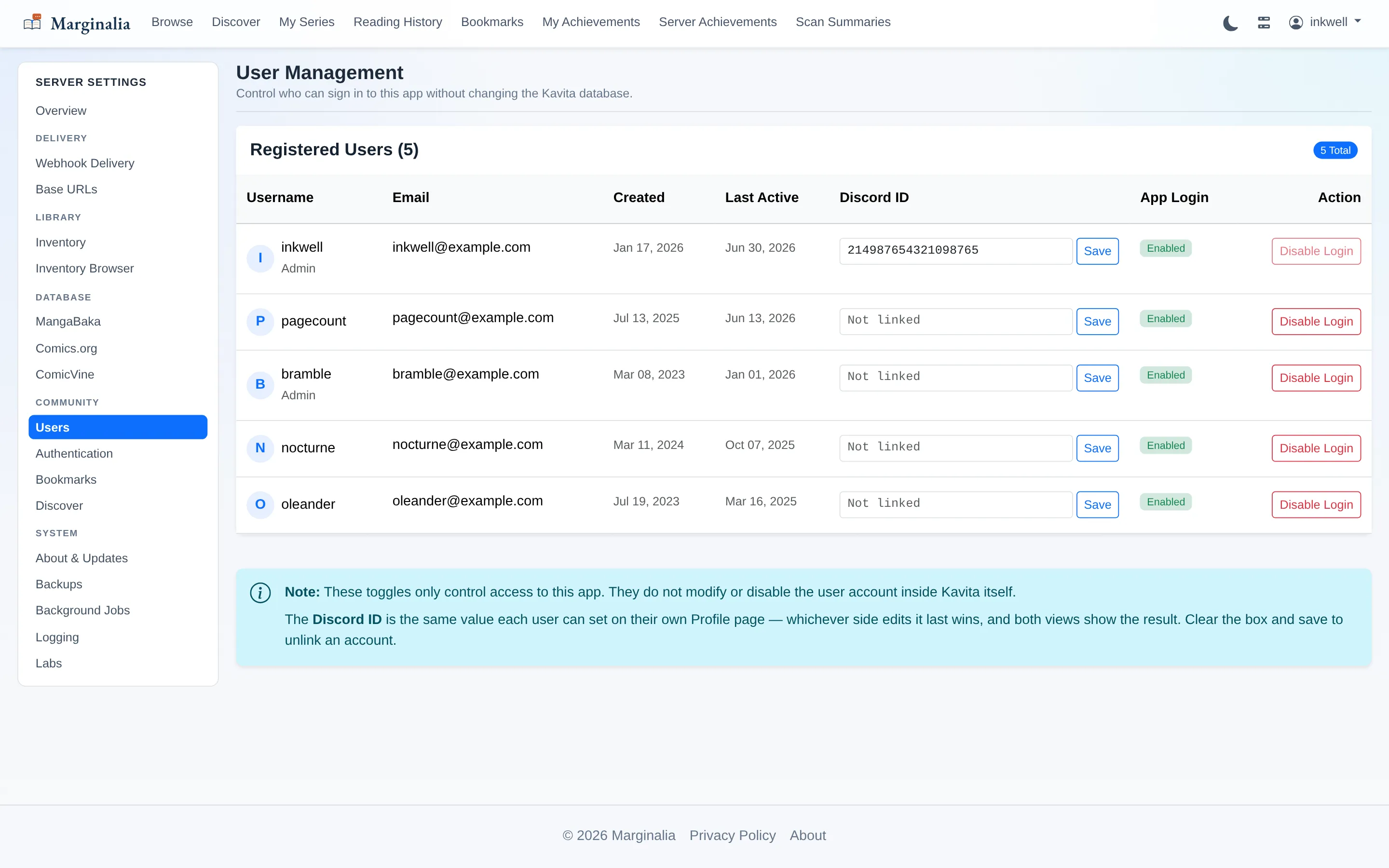
Task: Select Inventory in the sidebar
Action: (x=118, y=243)
